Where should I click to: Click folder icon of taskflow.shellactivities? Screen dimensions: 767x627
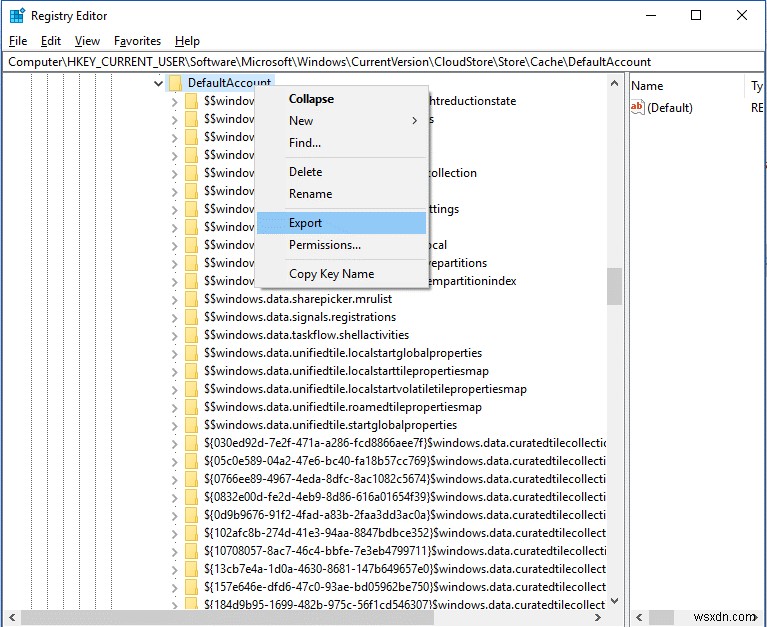coord(191,335)
